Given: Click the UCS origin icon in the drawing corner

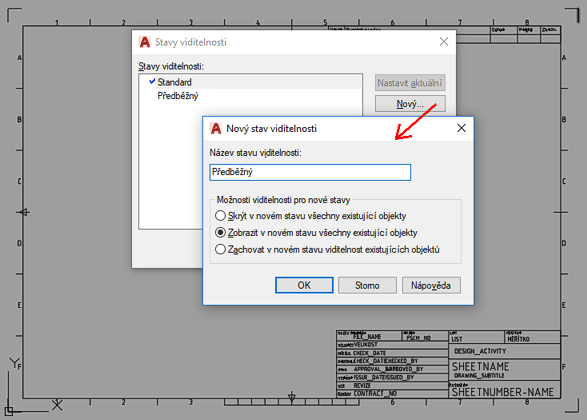Looking at the screenshot, I should tap(9, 411).
